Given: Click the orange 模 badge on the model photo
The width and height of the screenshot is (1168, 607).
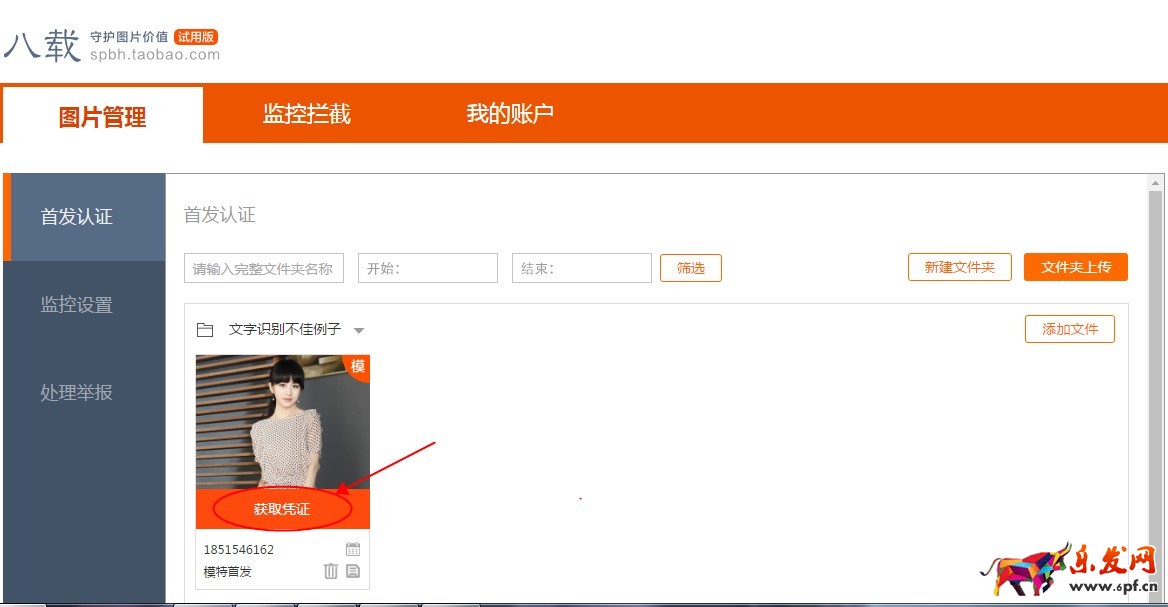Looking at the screenshot, I should coord(357,368).
